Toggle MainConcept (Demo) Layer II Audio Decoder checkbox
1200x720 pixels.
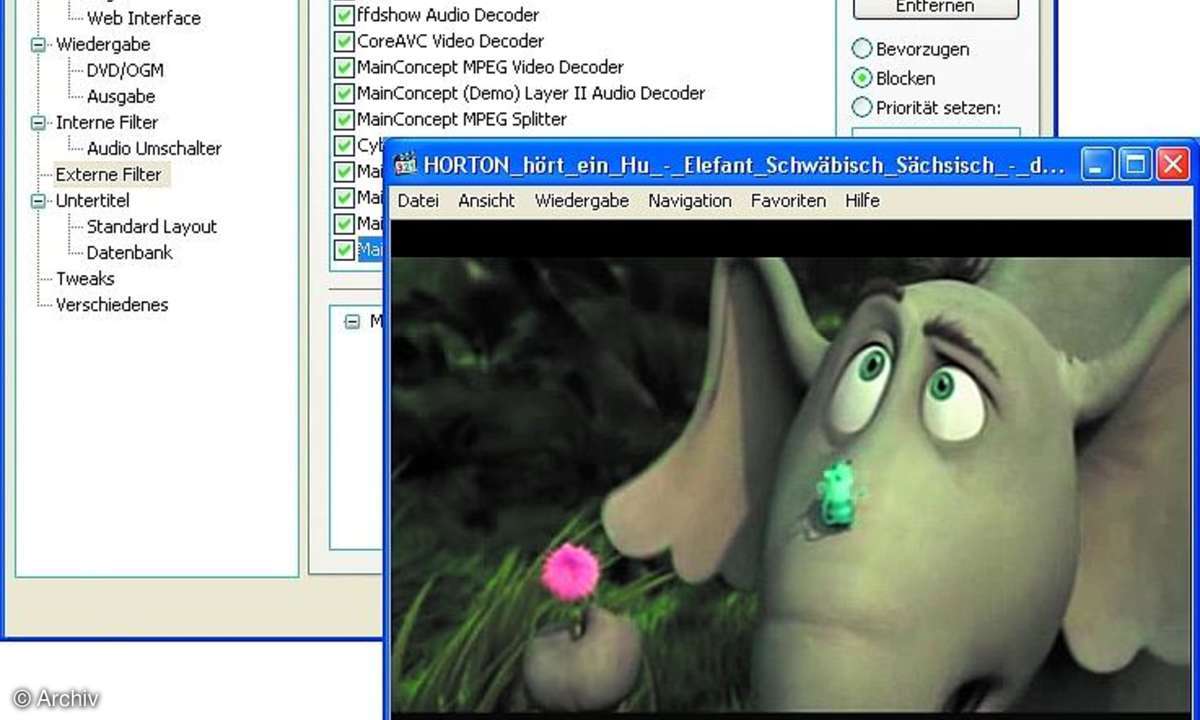pyautogui.click(x=344, y=93)
